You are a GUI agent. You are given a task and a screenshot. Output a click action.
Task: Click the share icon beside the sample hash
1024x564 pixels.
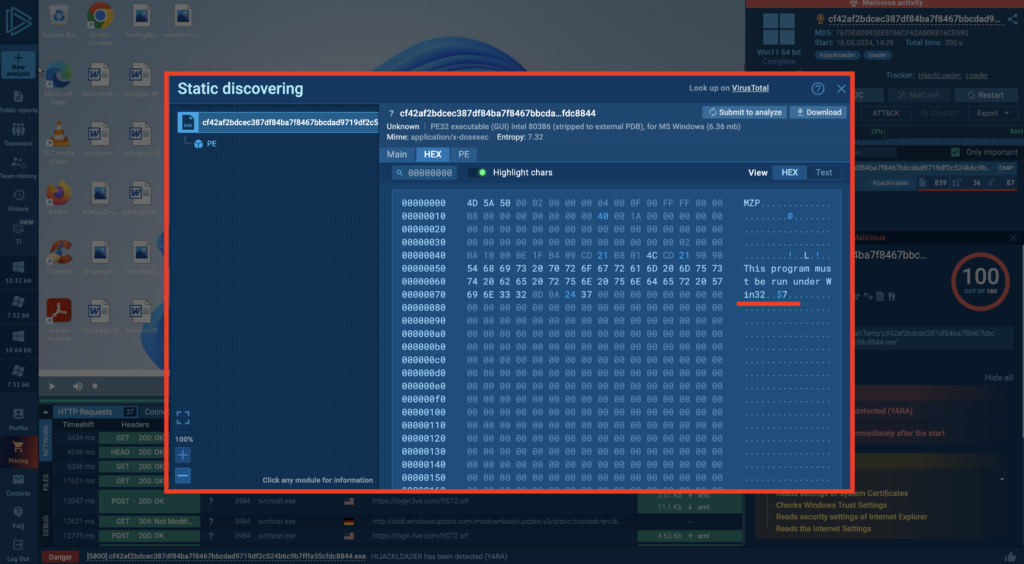[1011, 18]
